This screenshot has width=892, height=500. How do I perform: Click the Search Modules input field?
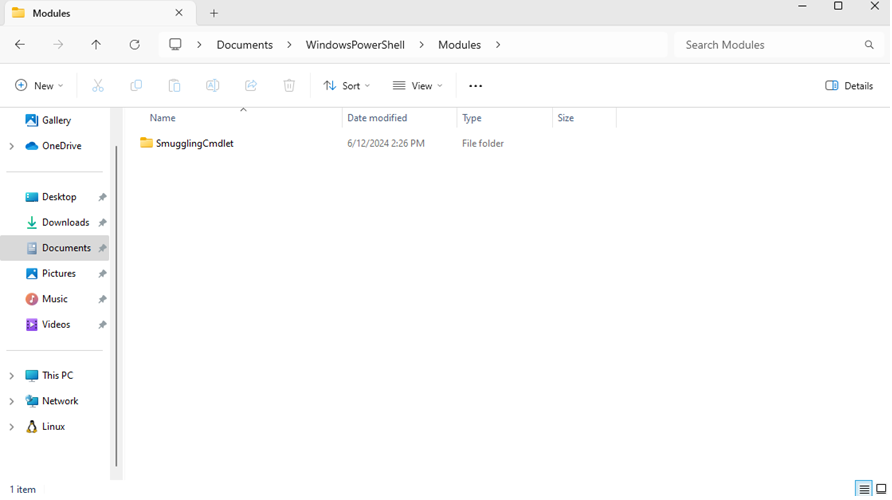tap(768, 45)
